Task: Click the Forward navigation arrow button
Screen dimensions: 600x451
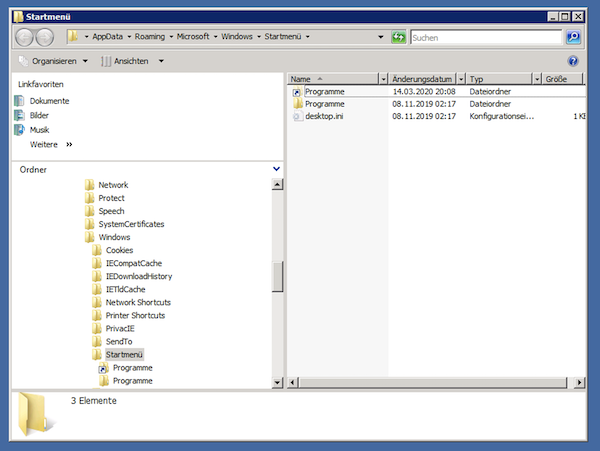Action: (48, 38)
